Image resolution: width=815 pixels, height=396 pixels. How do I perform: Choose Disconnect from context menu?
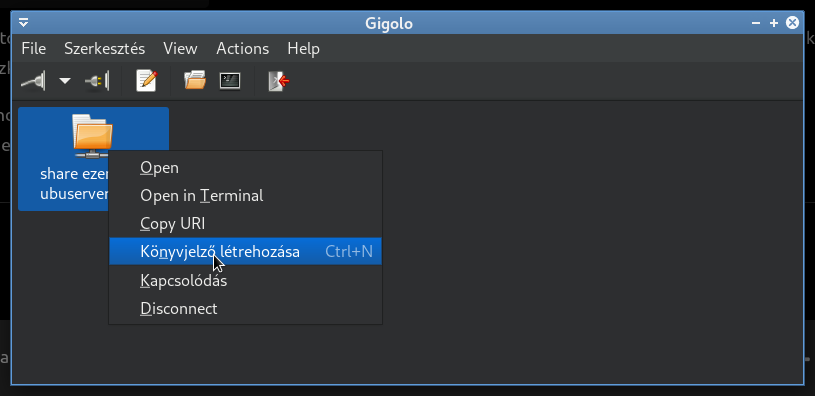tap(245, 309)
